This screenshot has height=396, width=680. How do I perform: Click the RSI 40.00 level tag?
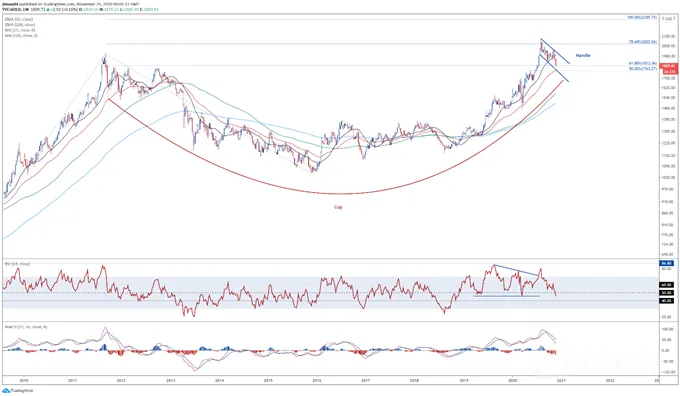[666, 301]
